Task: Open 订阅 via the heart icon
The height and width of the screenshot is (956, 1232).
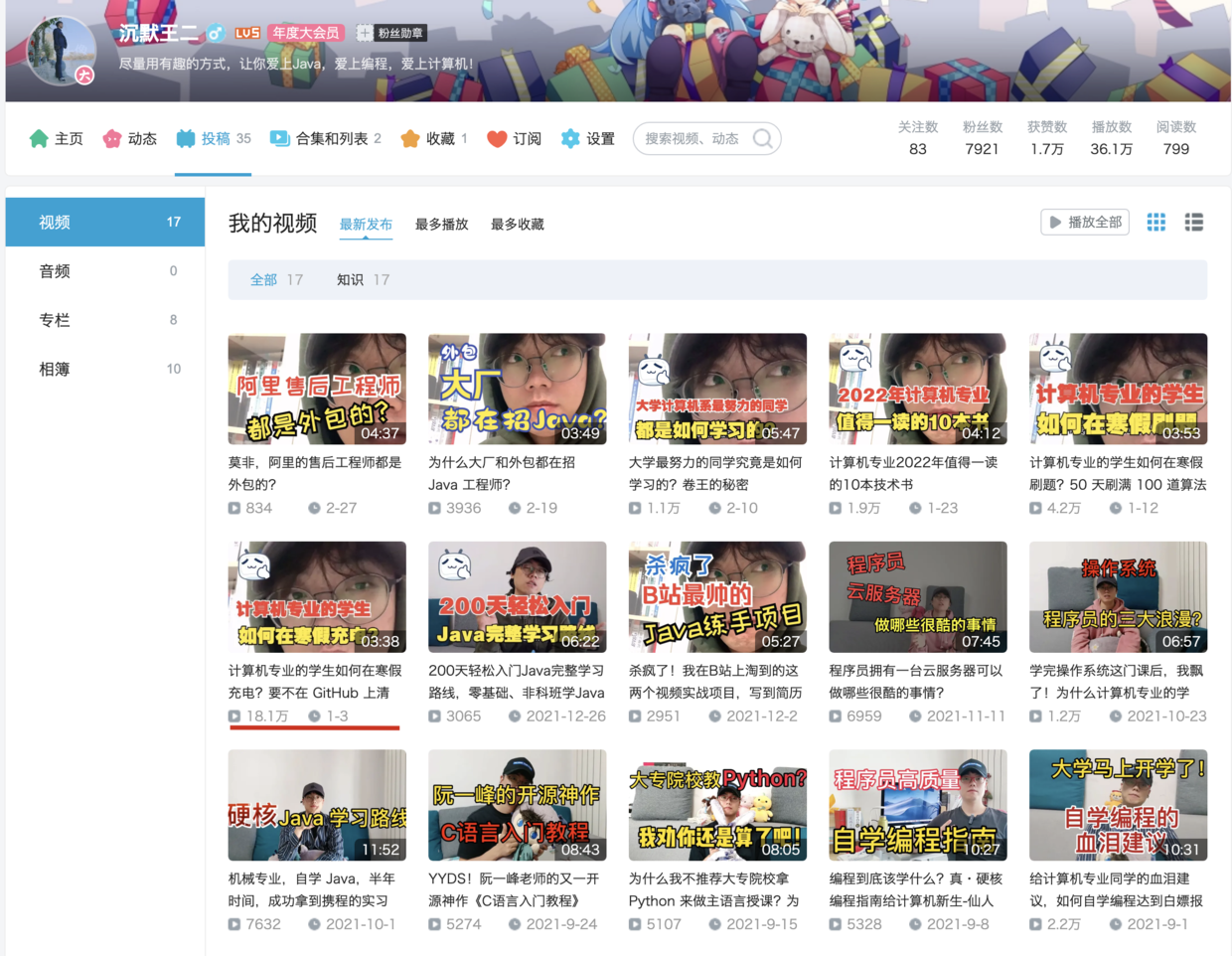Action: pyautogui.click(x=497, y=138)
